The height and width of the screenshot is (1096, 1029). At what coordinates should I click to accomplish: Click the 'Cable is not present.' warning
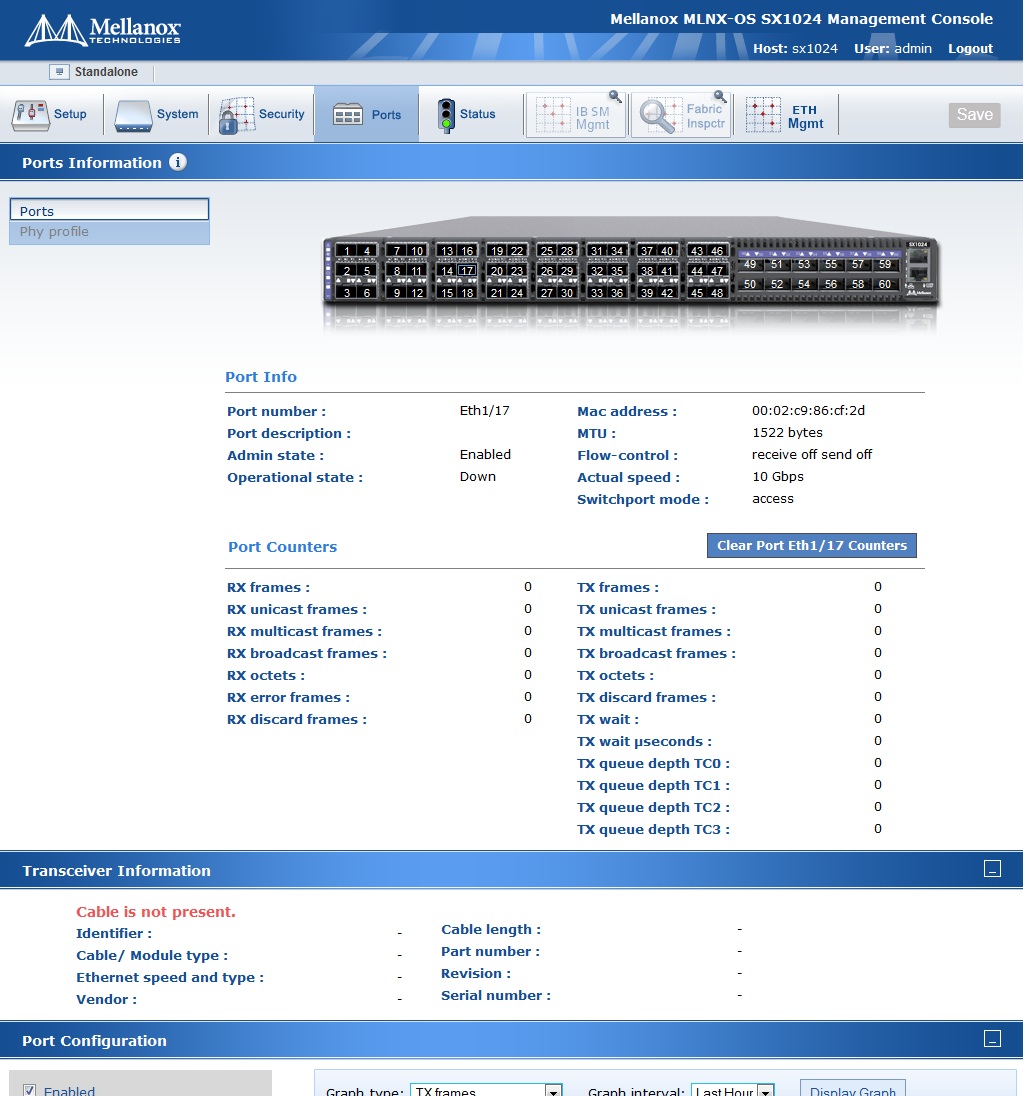click(156, 911)
